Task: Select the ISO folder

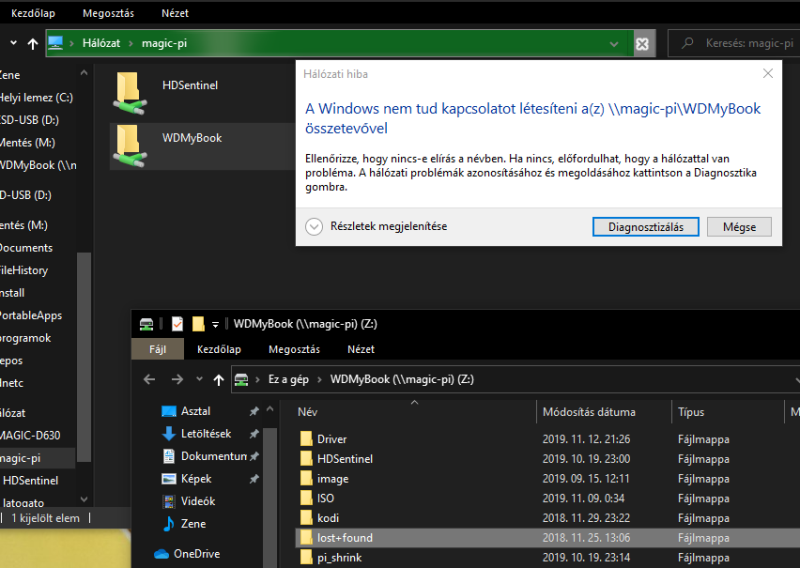Action: (325, 498)
